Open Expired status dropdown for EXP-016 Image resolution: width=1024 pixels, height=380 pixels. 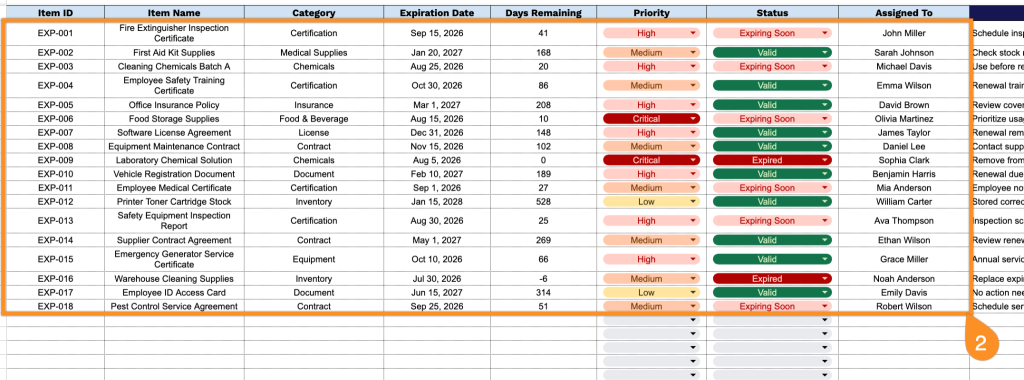[772, 279]
